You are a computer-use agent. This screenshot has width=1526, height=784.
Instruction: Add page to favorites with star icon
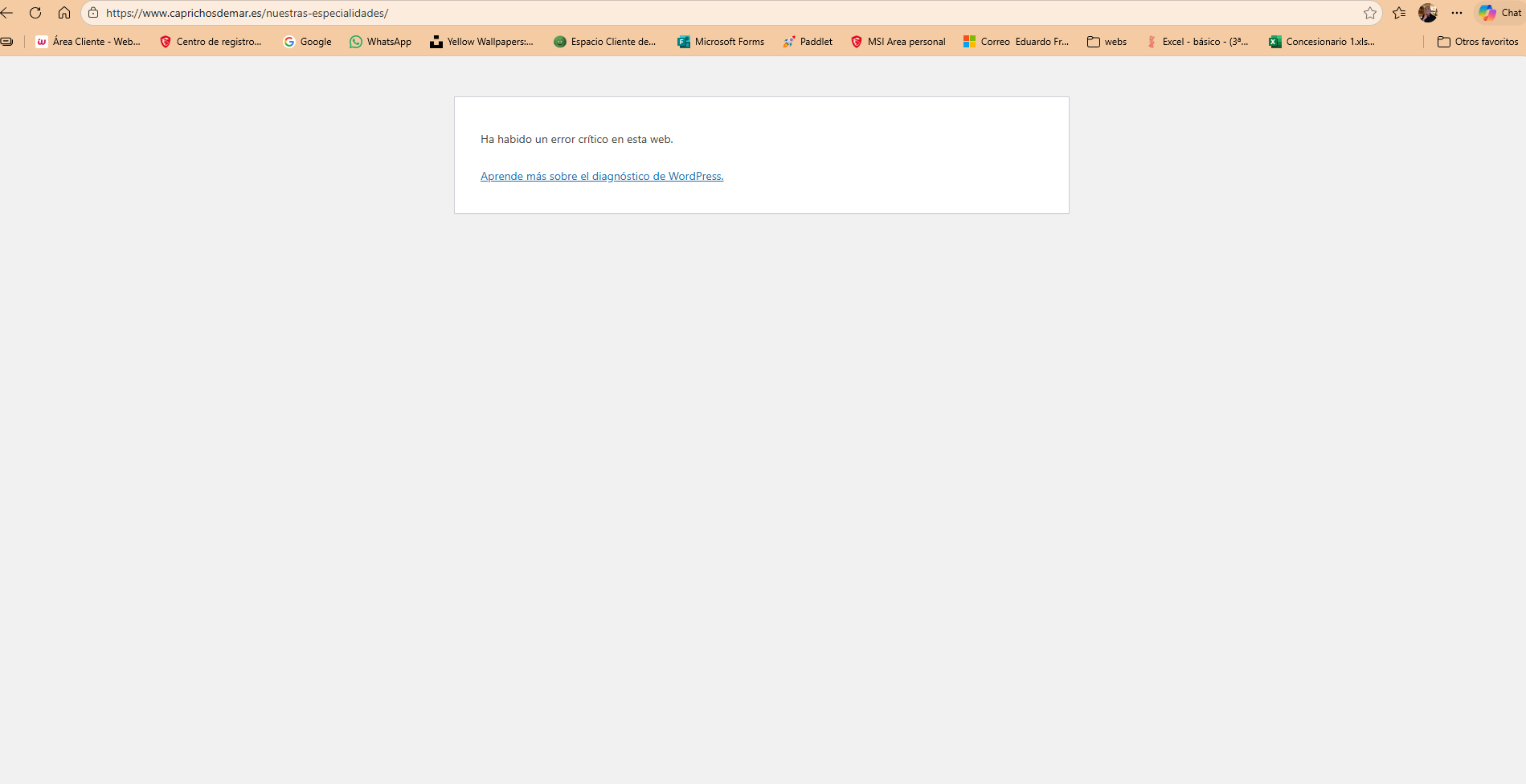tap(1369, 13)
